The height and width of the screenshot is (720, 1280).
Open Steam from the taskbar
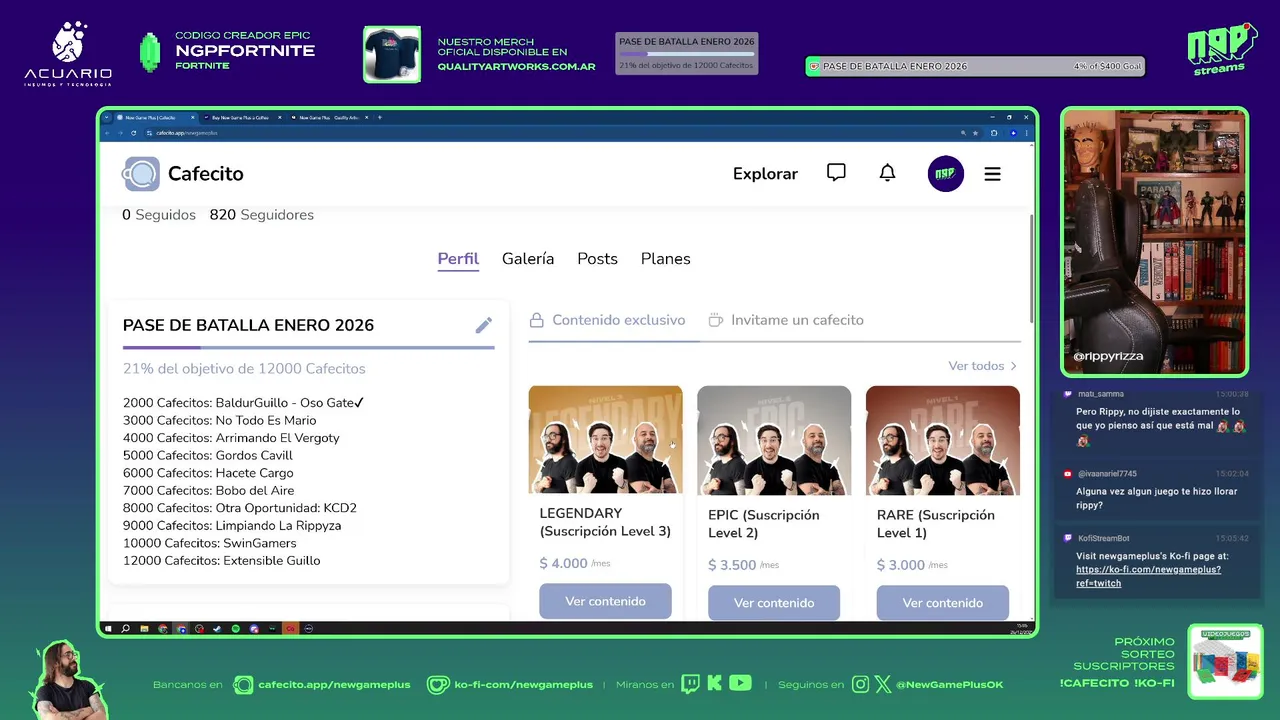click(x=217, y=629)
